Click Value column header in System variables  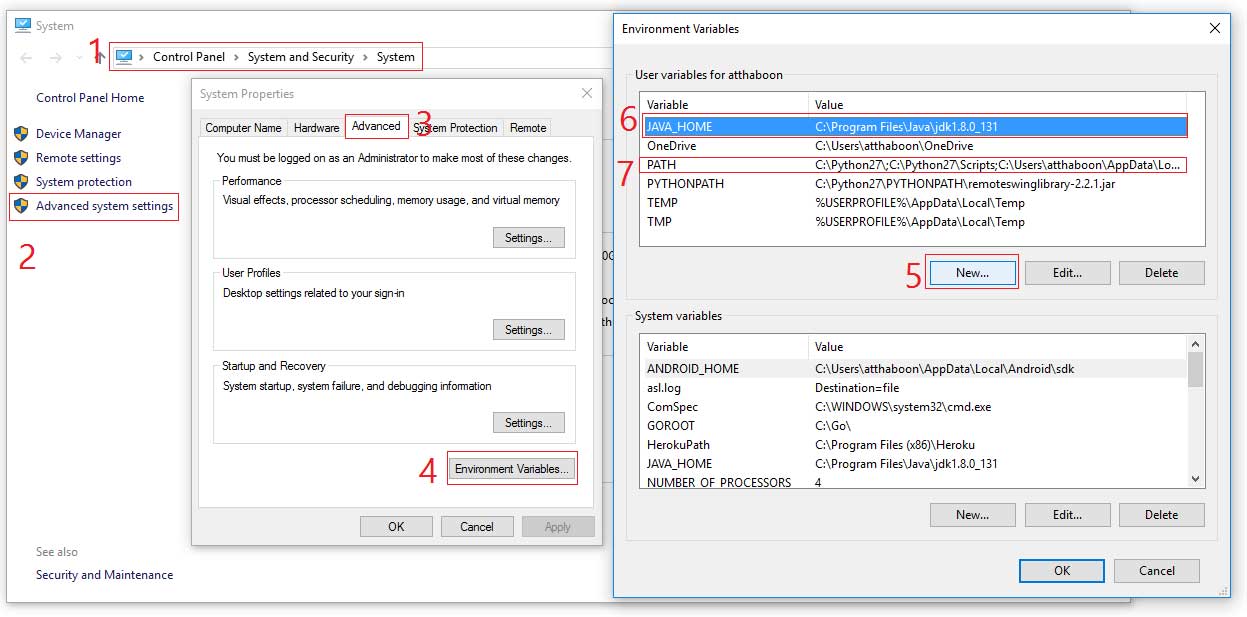pos(997,347)
